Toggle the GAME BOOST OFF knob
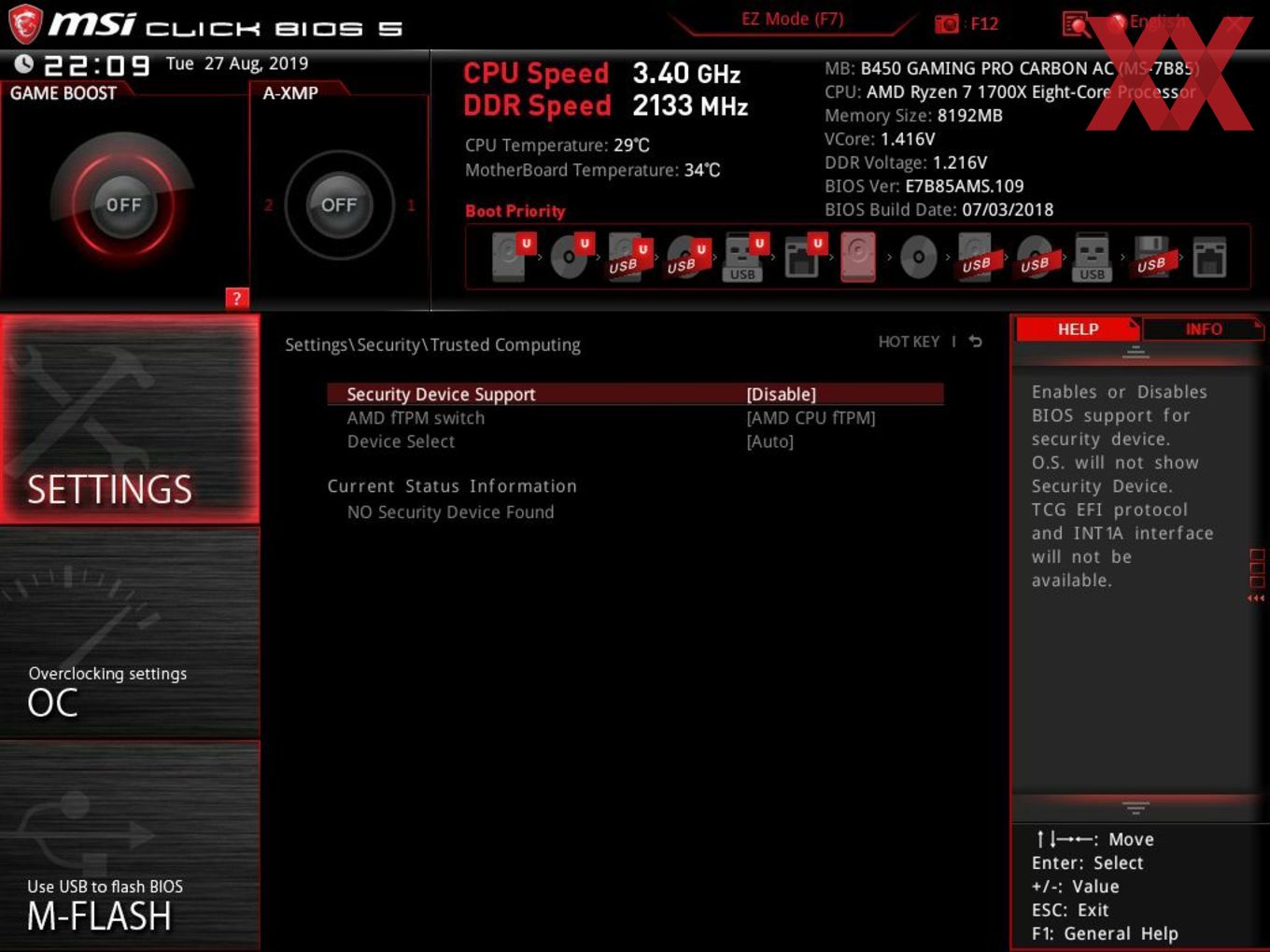Viewport: 1270px width, 952px height. [x=123, y=204]
